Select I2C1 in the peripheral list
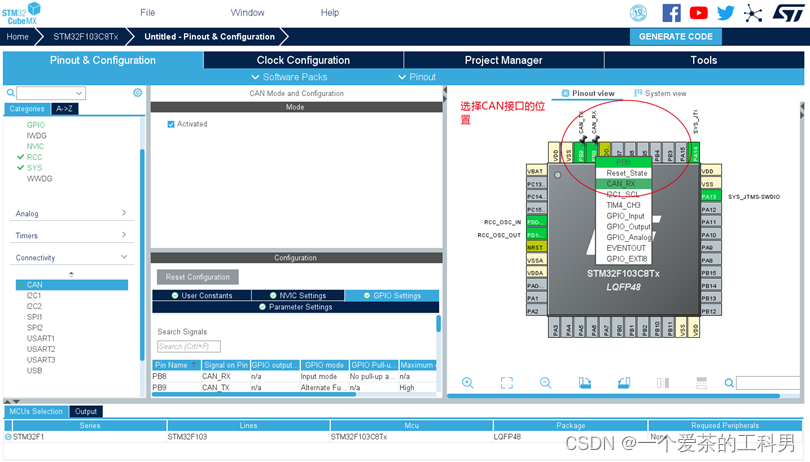This screenshot has width=810, height=462. point(34,296)
